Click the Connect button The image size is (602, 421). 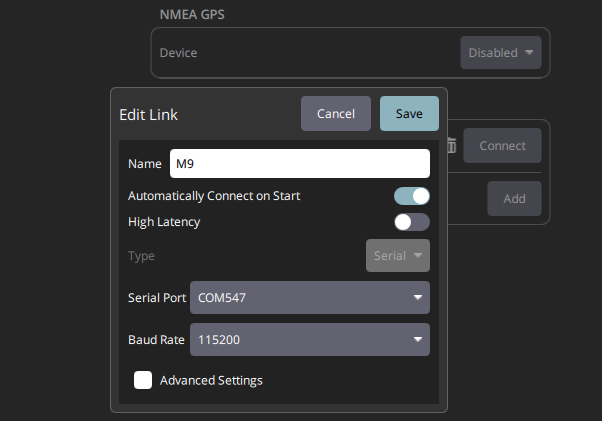click(502, 146)
